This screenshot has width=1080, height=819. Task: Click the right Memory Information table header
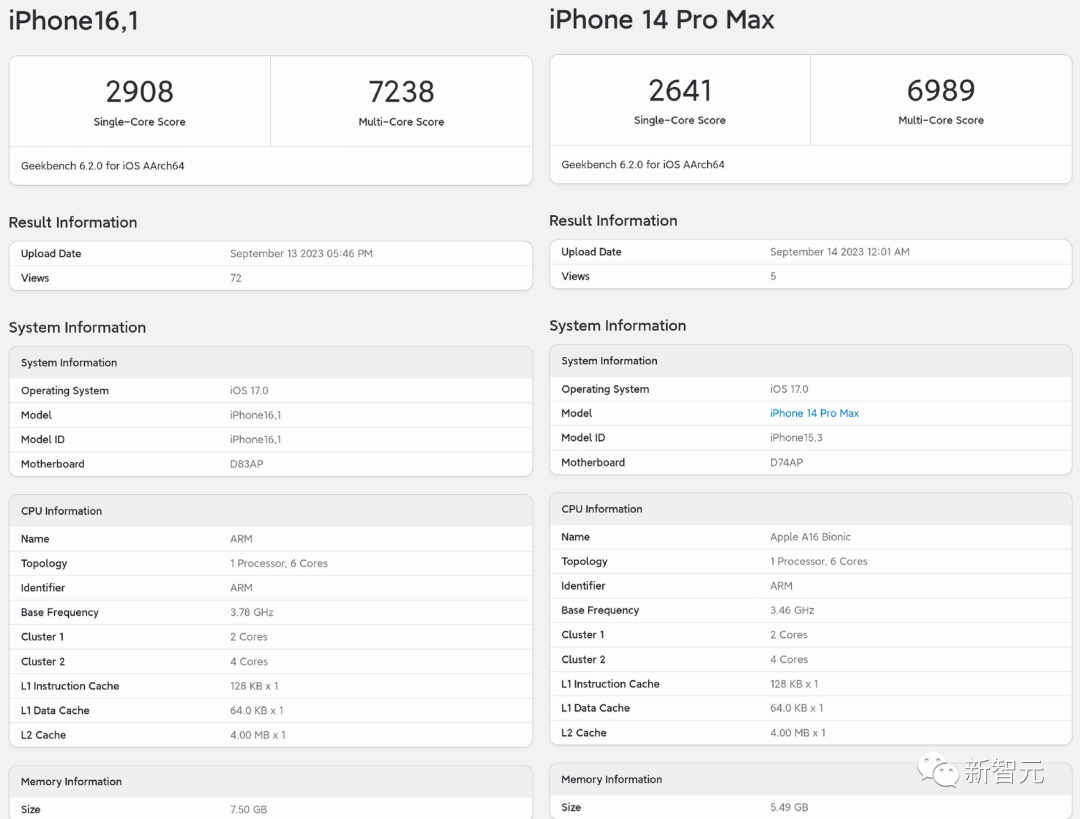pyautogui.click(x=612, y=779)
